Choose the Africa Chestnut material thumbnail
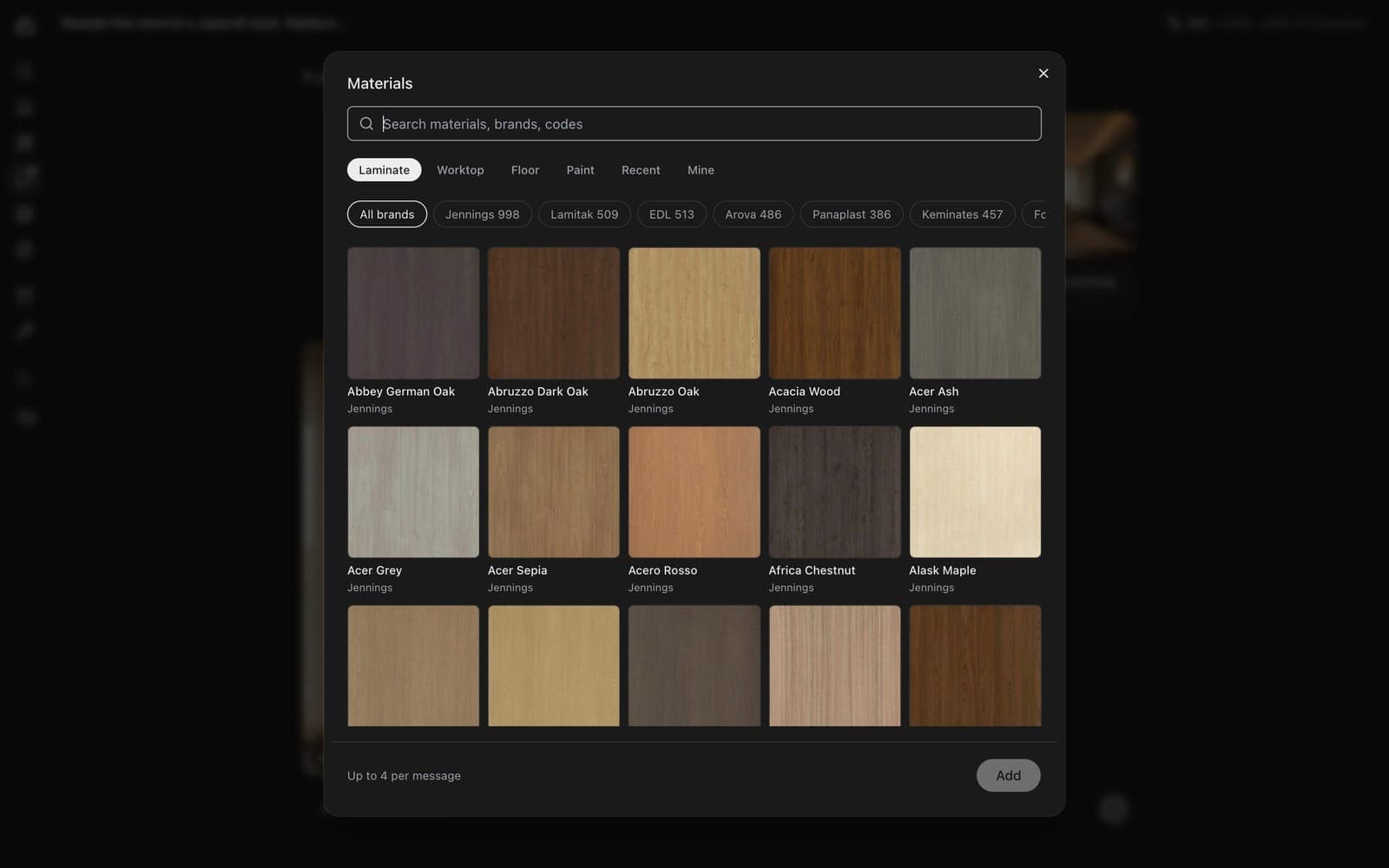 [x=835, y=492]
